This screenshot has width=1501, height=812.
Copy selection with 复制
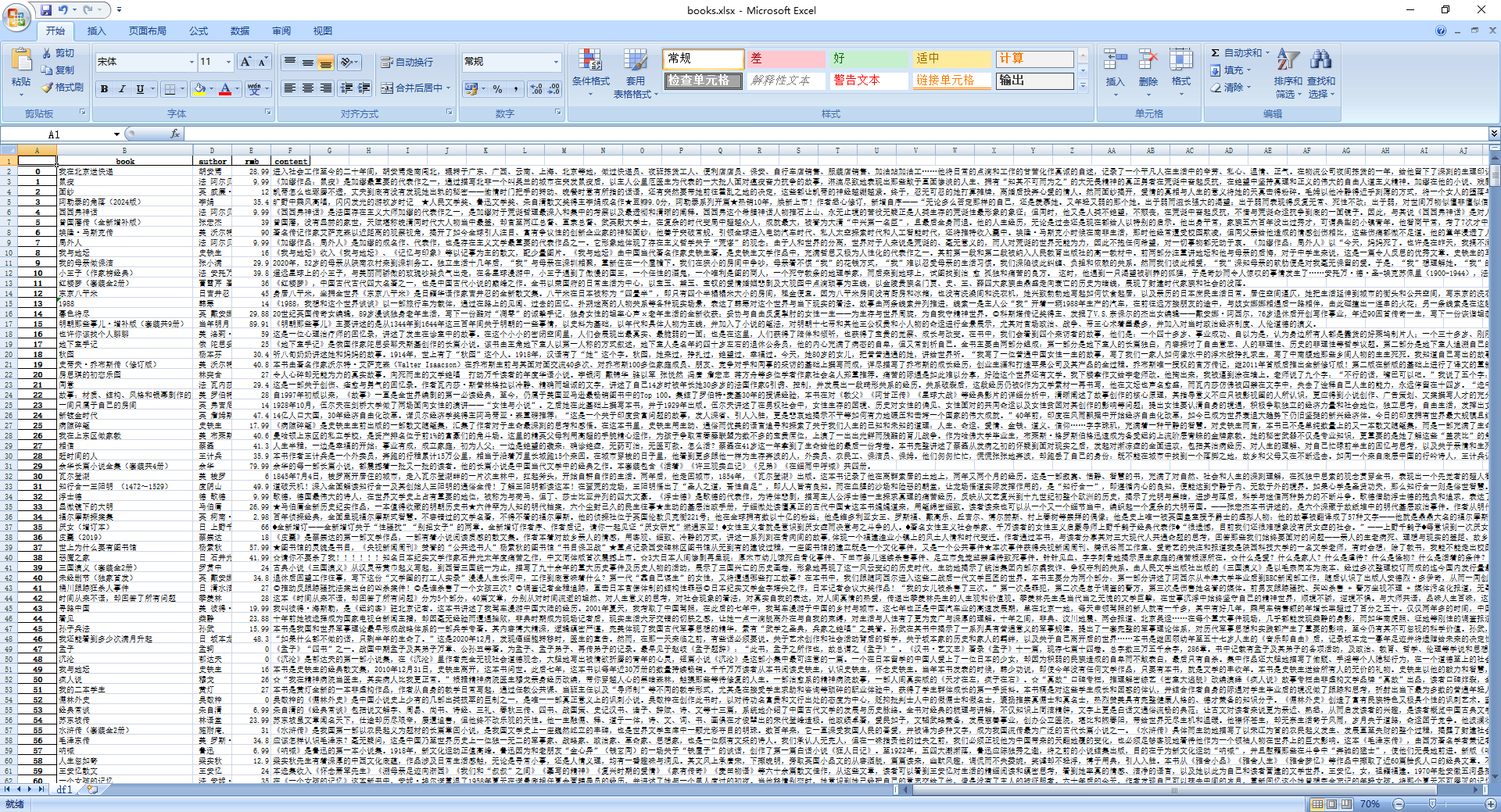tap(59, 70)
